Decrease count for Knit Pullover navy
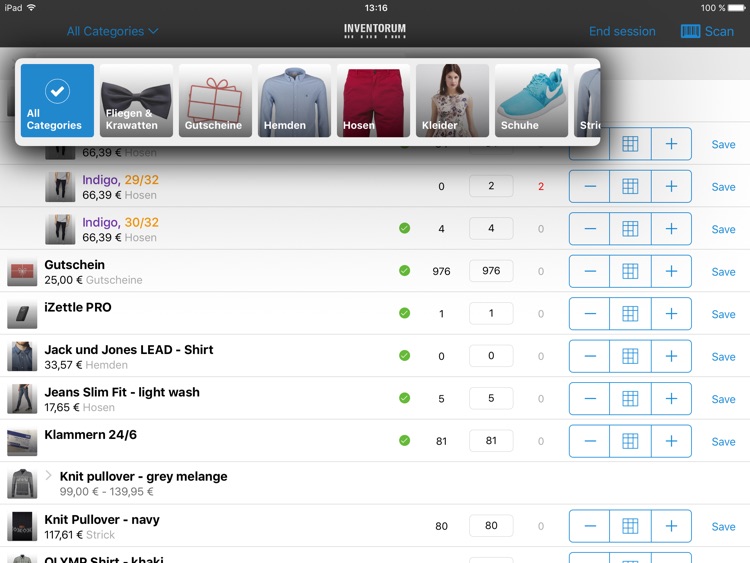This screenshot has height=563, width=750. (589, 526)
